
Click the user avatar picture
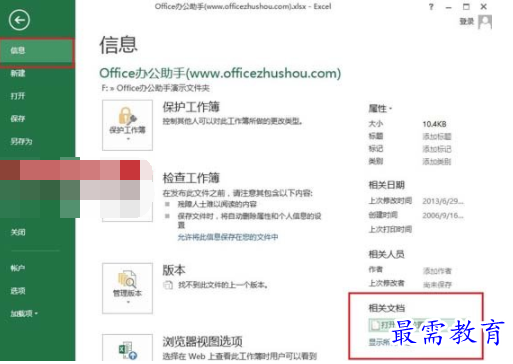[485, 22]
